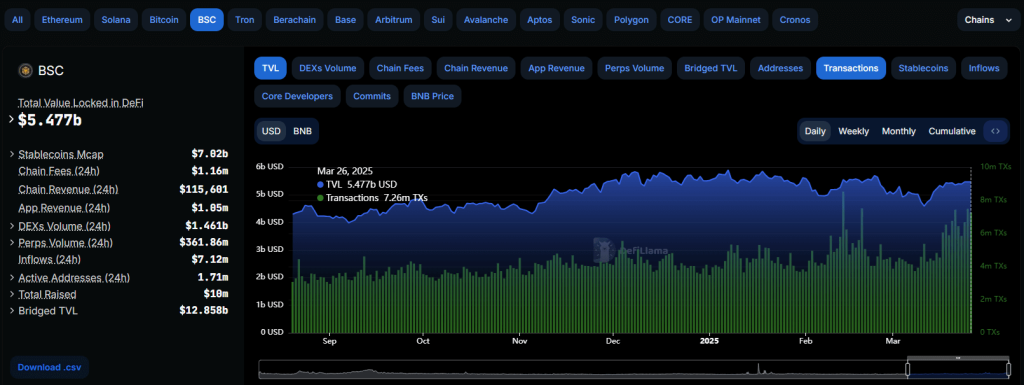The image size is (1024, 385).
Task: Switch to the Solana chain tab
Action: (116, 20)
